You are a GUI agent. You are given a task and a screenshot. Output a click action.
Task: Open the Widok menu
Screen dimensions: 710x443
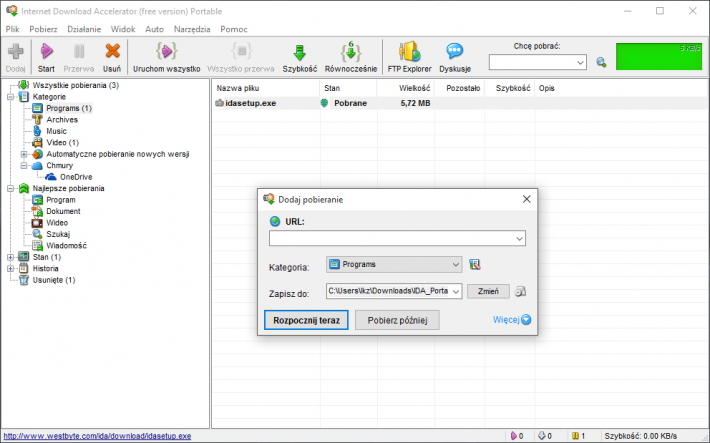click(123, 29)
